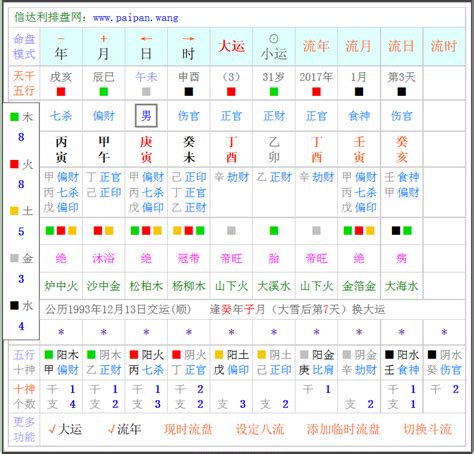Click 食神 in the 流月 column
This screenshot has width=474, height=454.
tap(359, 116)
